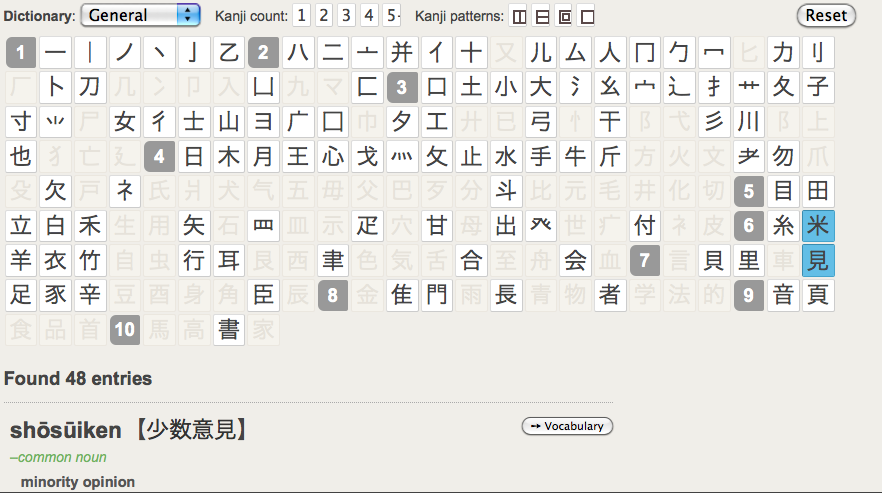Image resolution: width=882 pixels, height=493 pixels.
Task: Click the 心 heart radical tile
Action: point(333,157)
